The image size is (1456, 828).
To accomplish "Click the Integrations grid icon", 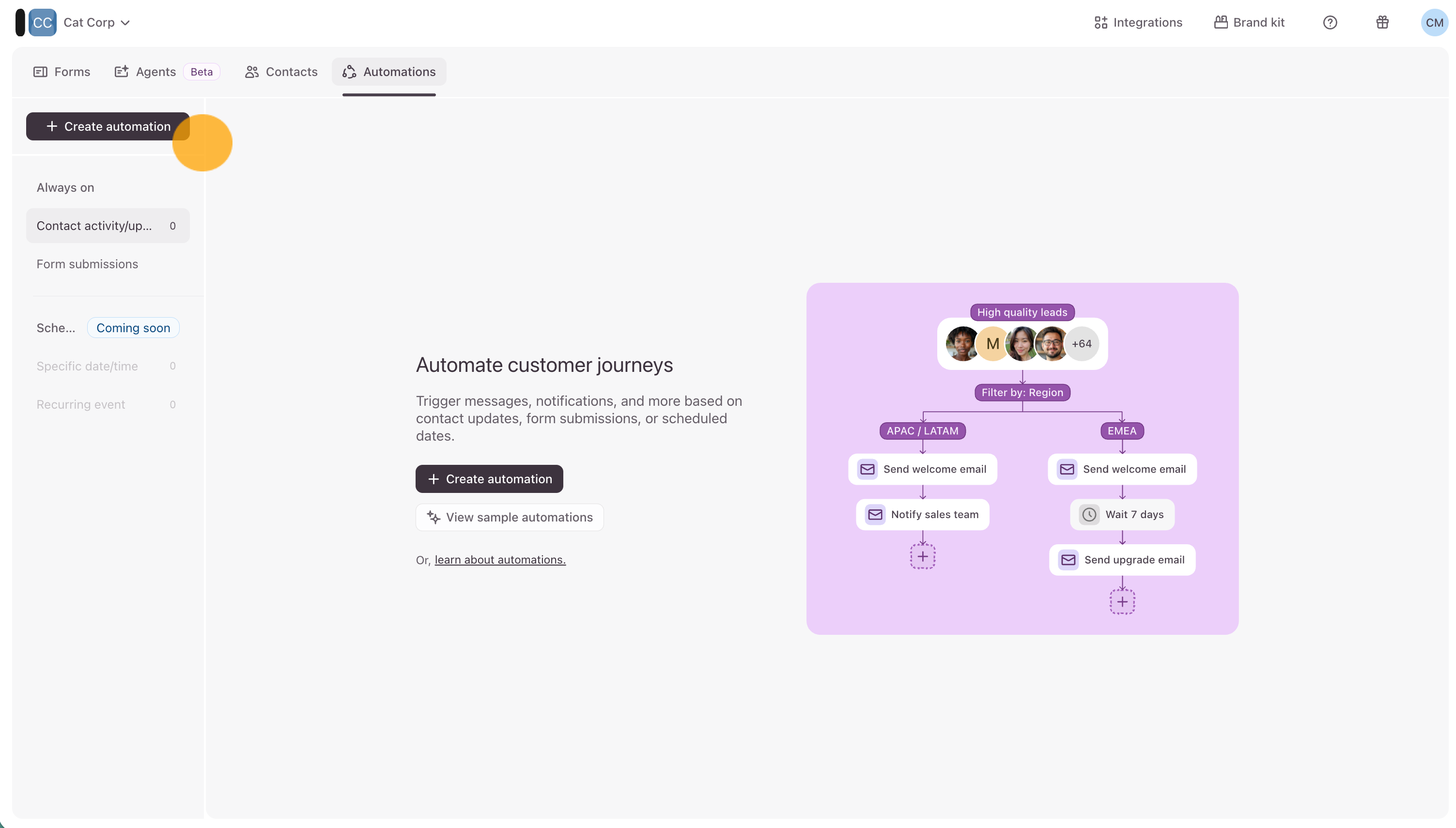I will click(x=1100, y=23).
